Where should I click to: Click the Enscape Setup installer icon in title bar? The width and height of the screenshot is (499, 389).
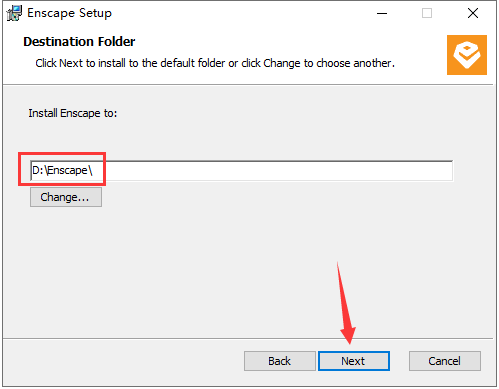(14, 13)
